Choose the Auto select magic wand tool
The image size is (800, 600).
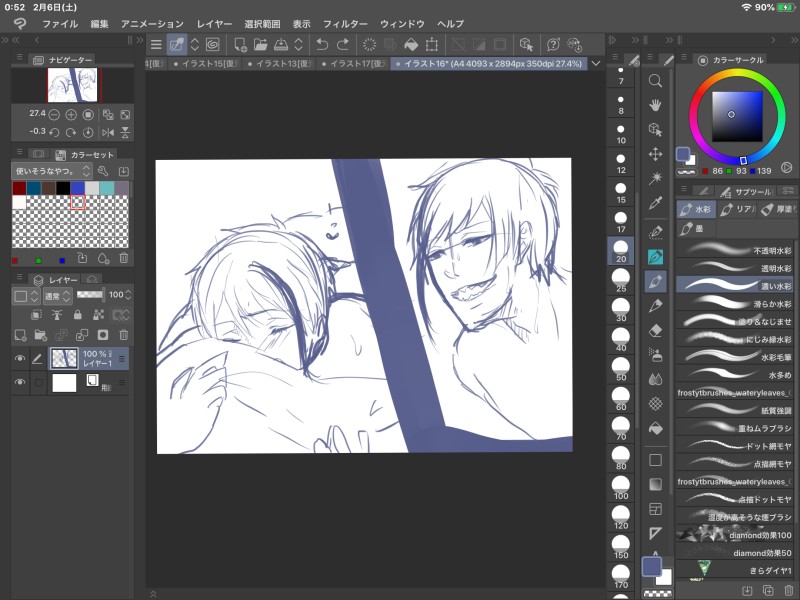[656, 178]
